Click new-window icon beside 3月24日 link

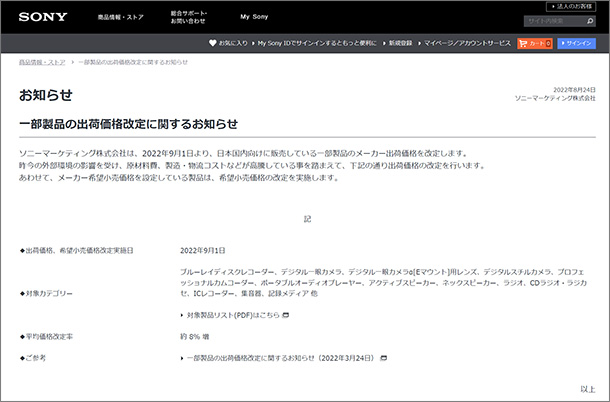point(384,358)
